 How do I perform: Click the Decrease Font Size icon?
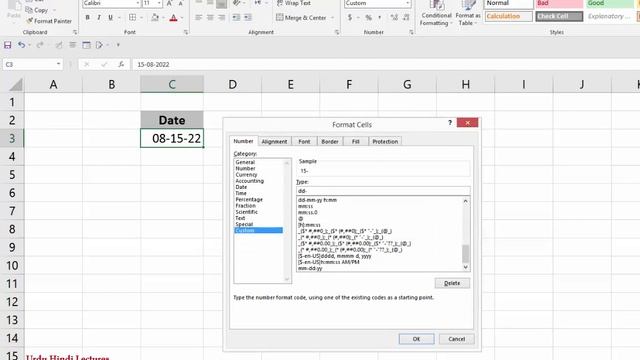[x=180, y=3]
